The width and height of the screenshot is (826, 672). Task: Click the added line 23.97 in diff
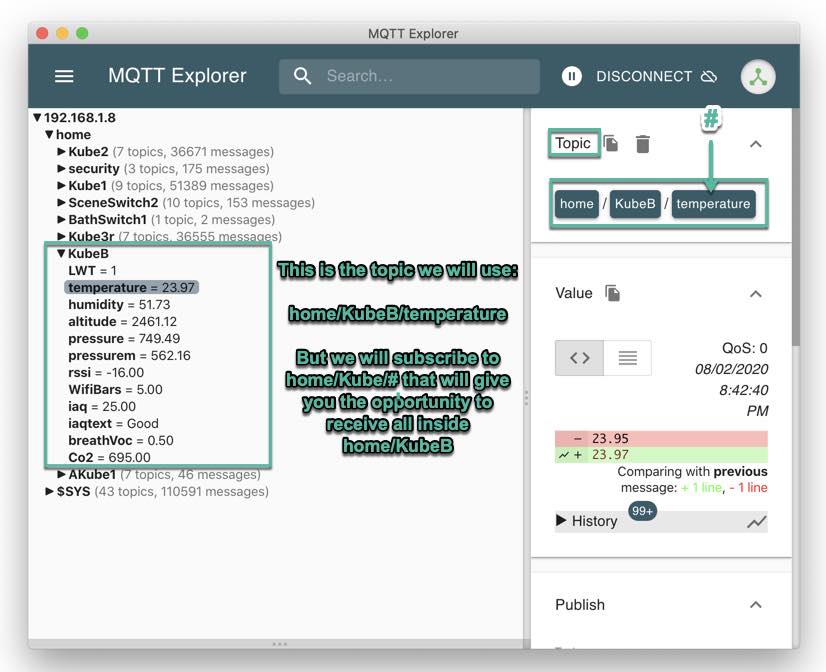(661, 454)
